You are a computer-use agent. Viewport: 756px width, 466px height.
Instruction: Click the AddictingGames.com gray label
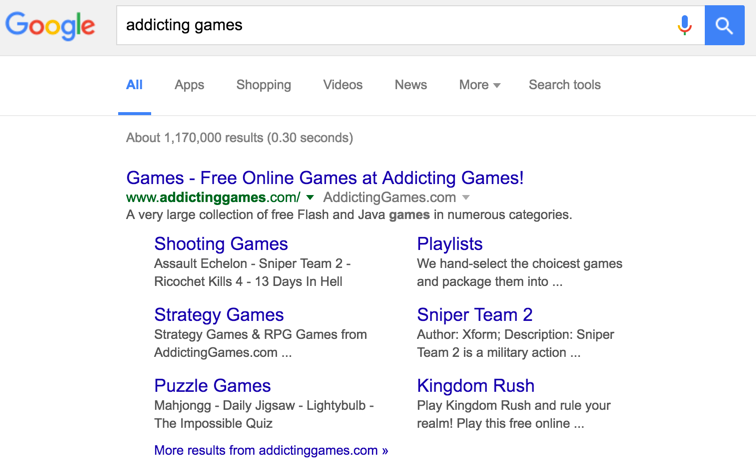[389, 198]
